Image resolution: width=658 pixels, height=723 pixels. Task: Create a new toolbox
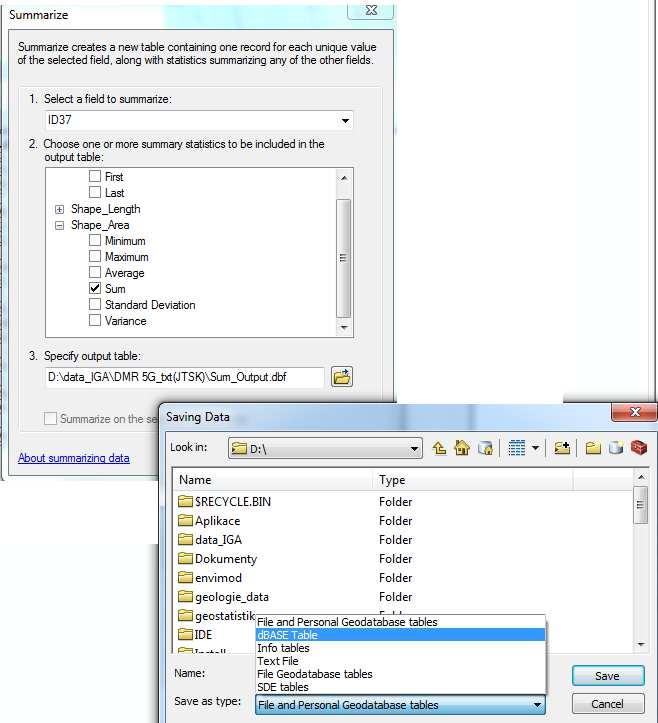coord(639,448)
